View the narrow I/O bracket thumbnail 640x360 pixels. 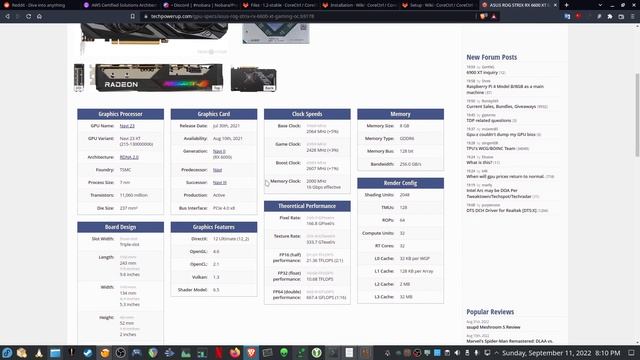pyautogui.click(x=79, y=78)
